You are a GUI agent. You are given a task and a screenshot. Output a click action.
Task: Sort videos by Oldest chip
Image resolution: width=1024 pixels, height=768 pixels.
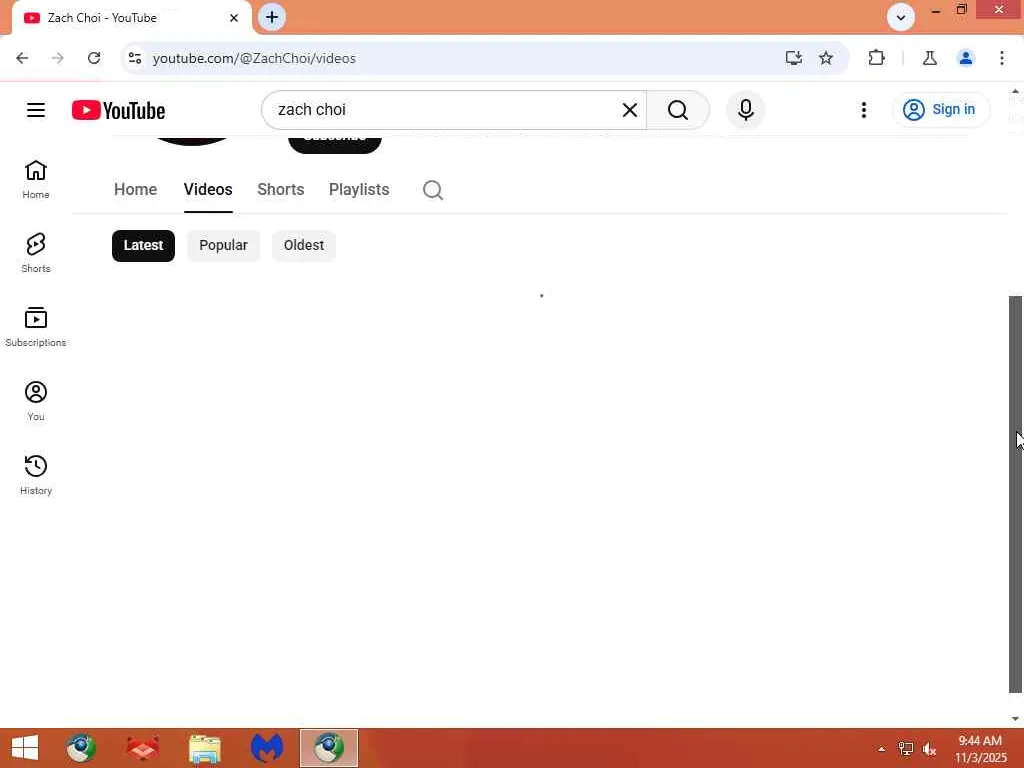tap(304, 246)
